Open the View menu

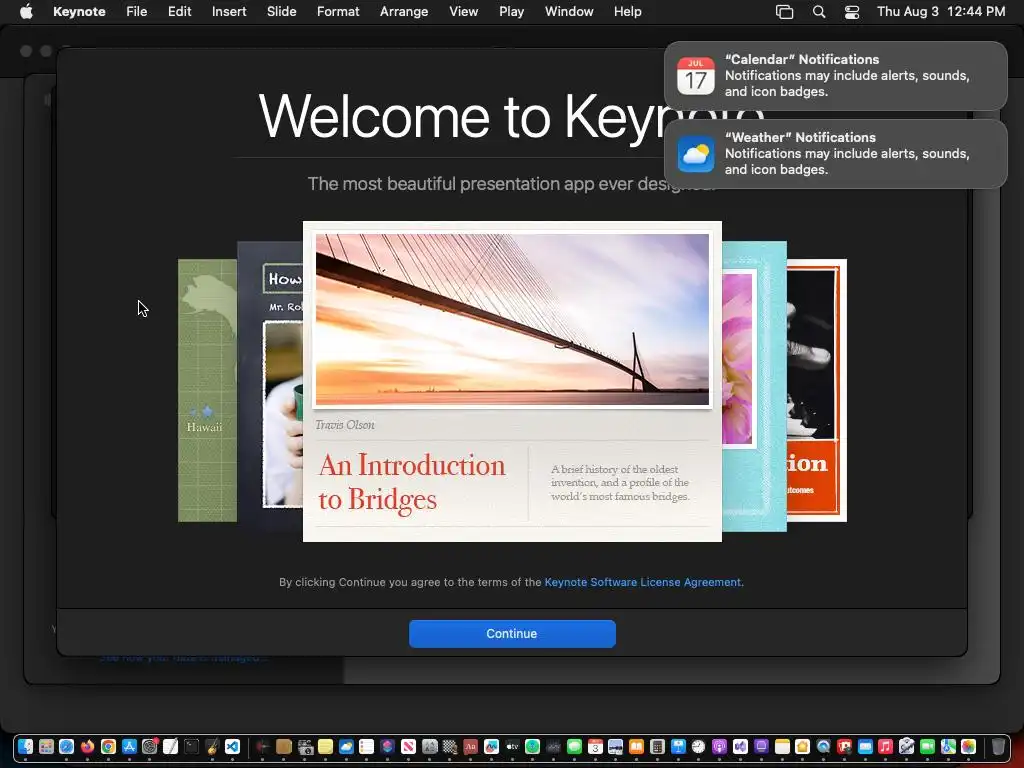[463, 11]
